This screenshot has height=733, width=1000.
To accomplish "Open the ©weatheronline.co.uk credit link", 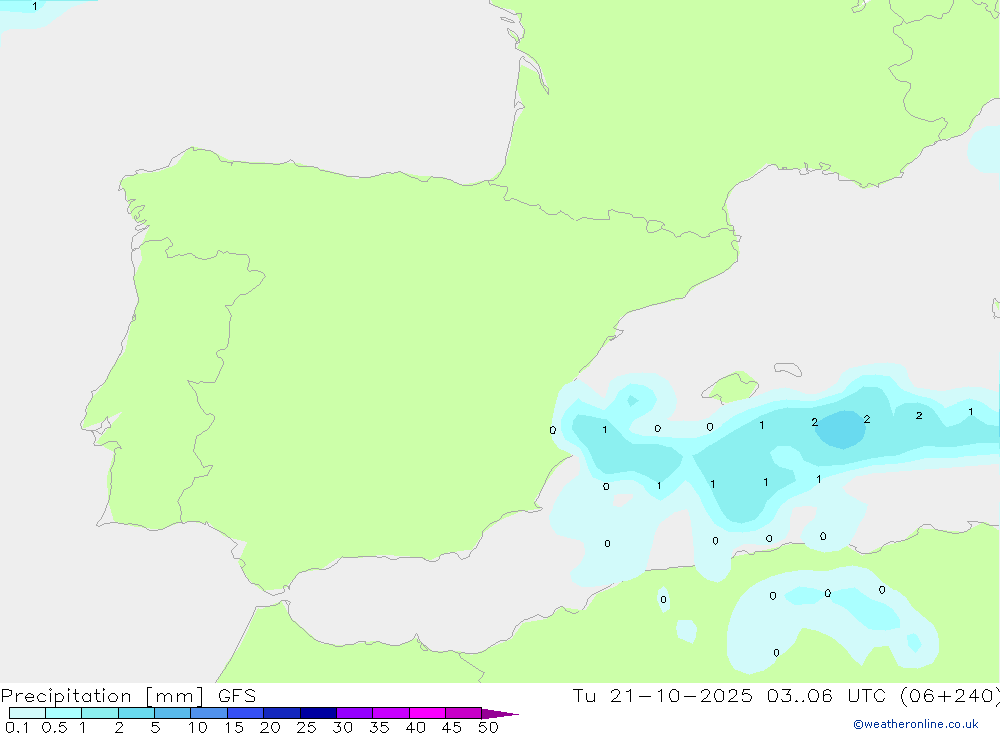I will coord(916,724).
